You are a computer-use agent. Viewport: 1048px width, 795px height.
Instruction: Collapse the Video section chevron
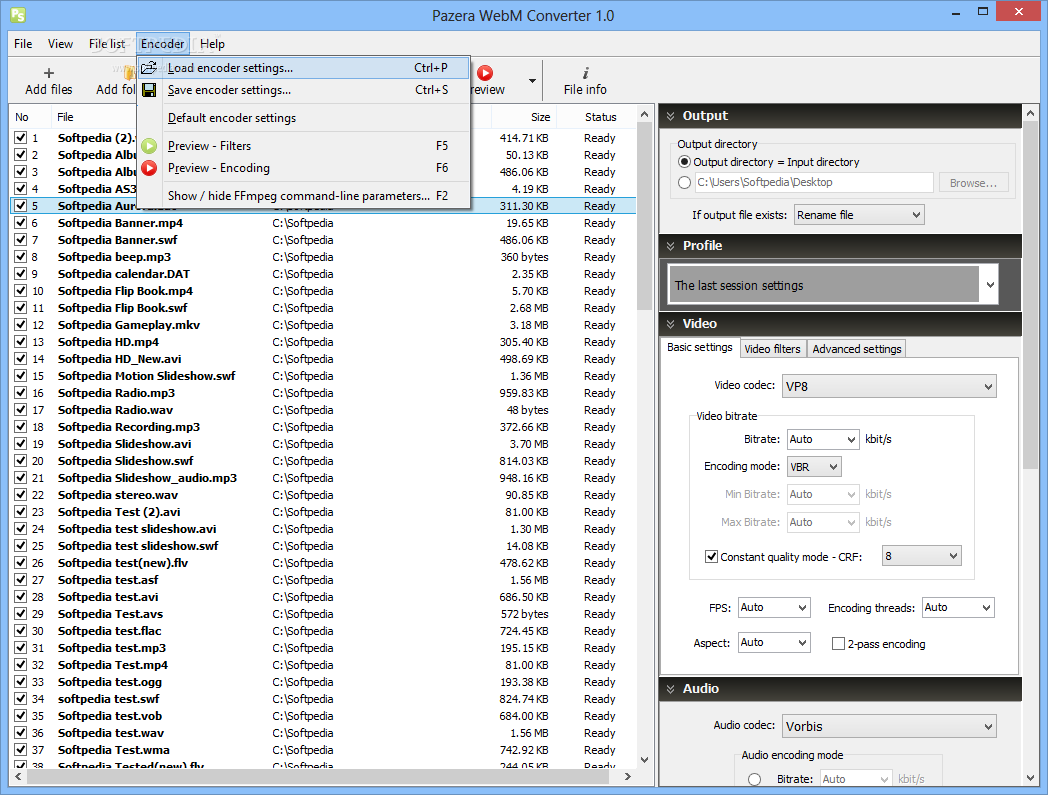(x=670, y=324)
